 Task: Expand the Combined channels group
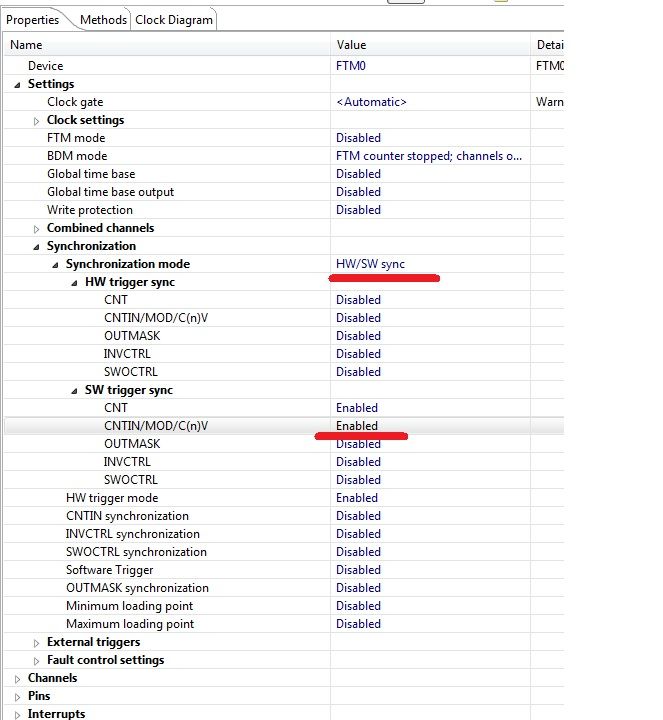coord(36,229)
